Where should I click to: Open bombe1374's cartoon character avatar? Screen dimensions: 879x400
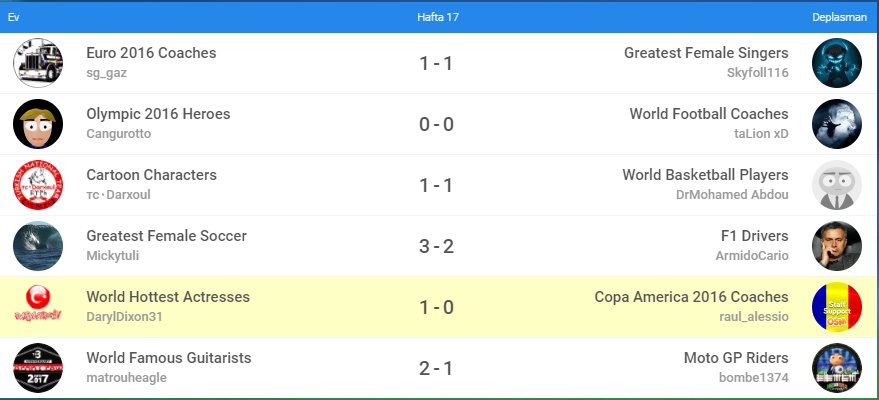[837, 368]
